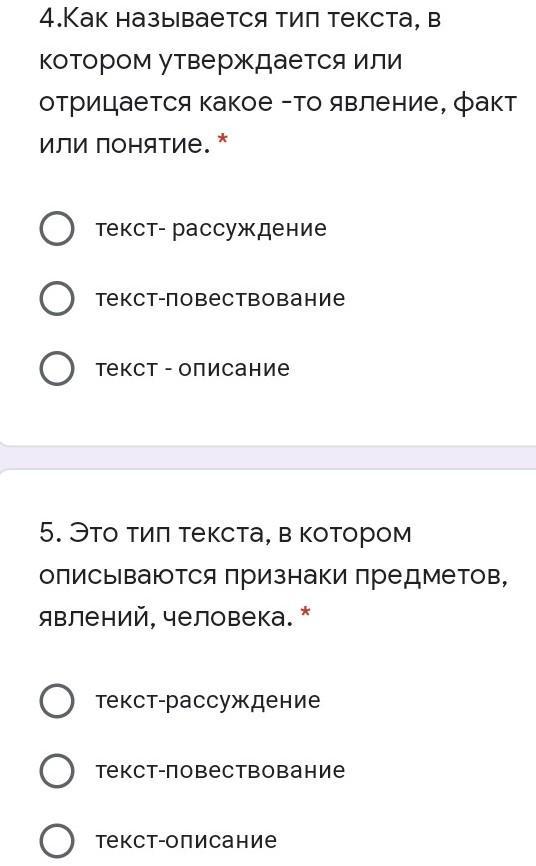Choose the 'текст-повествование' radio button in question 4
The height and width of the screenshot is (866, 536).
57,298
